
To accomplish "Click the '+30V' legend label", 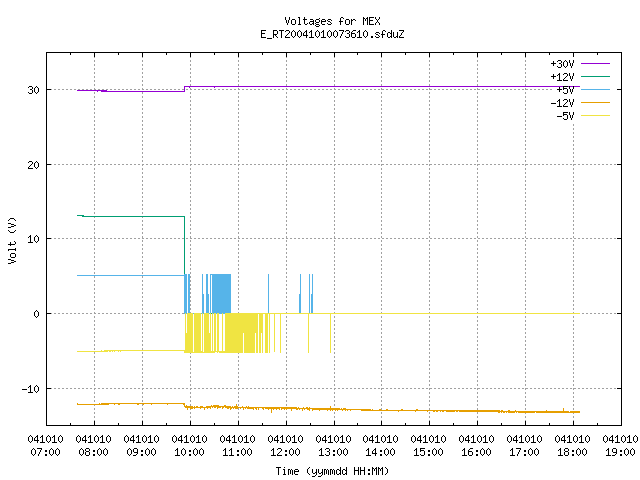I will click(562, 64).
